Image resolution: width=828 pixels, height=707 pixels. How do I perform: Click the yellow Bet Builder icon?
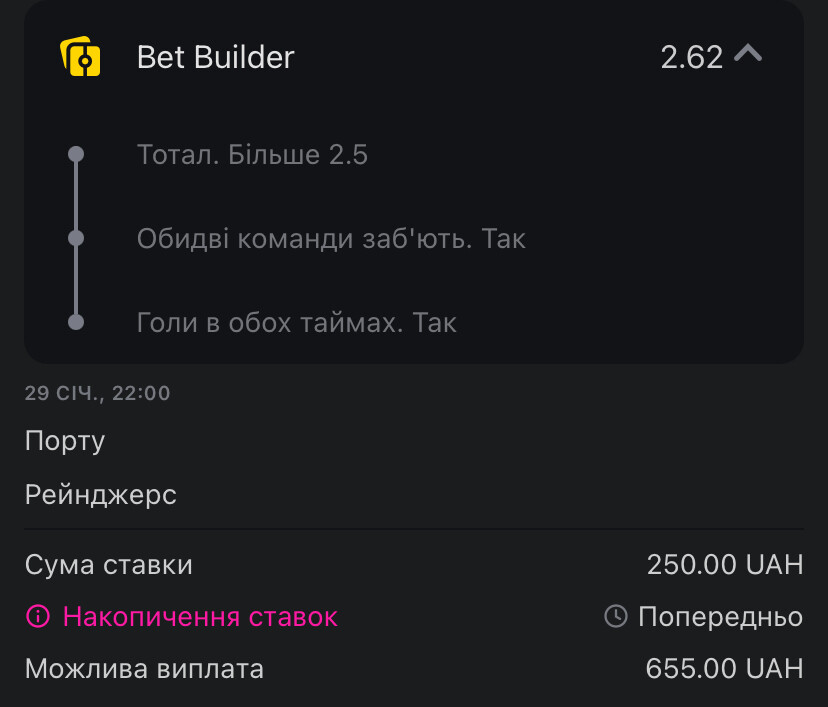(x=81, y=57)
